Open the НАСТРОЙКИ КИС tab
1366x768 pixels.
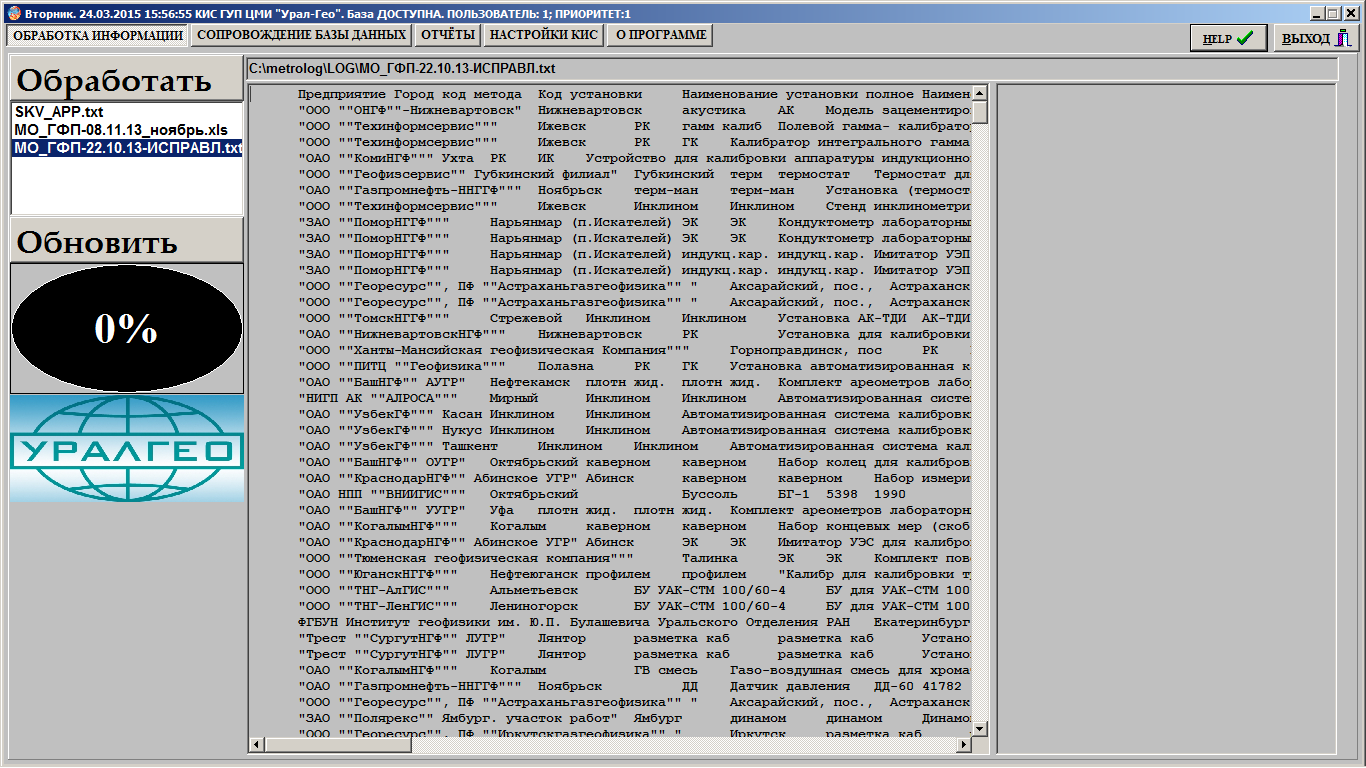click(x=543, y=35)
